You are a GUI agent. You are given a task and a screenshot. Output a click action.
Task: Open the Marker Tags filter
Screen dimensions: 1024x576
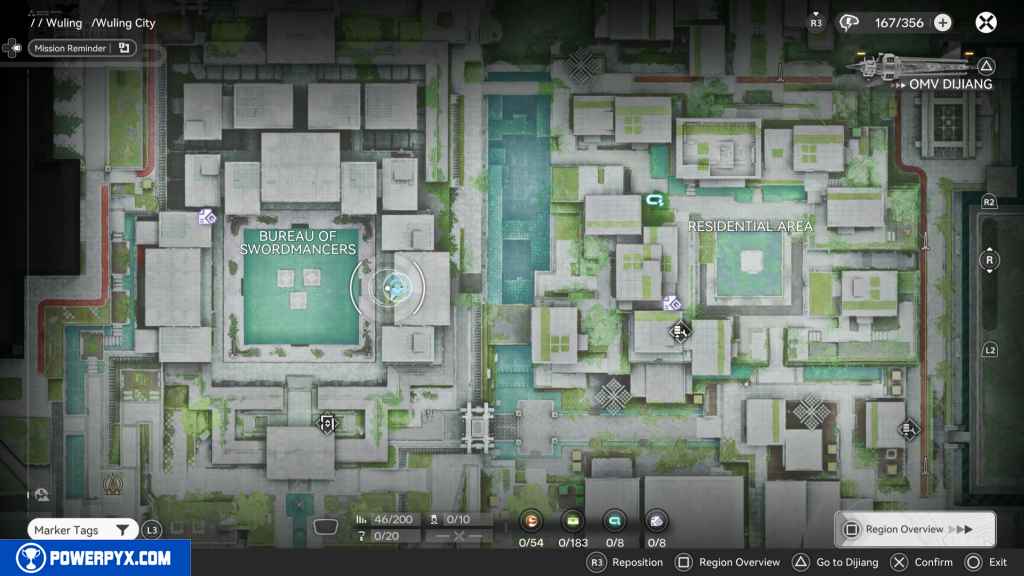click(82, 530)
